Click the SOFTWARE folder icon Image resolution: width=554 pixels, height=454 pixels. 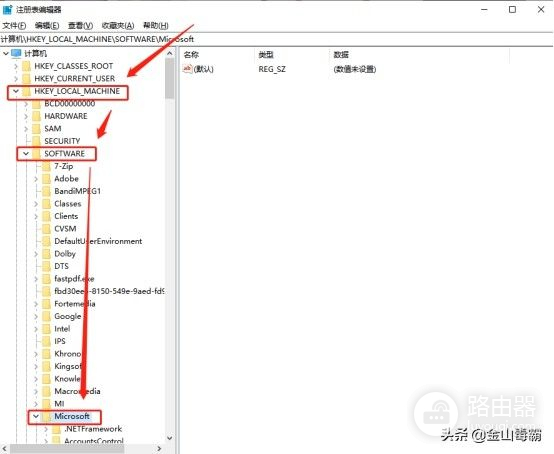[36, 153]
